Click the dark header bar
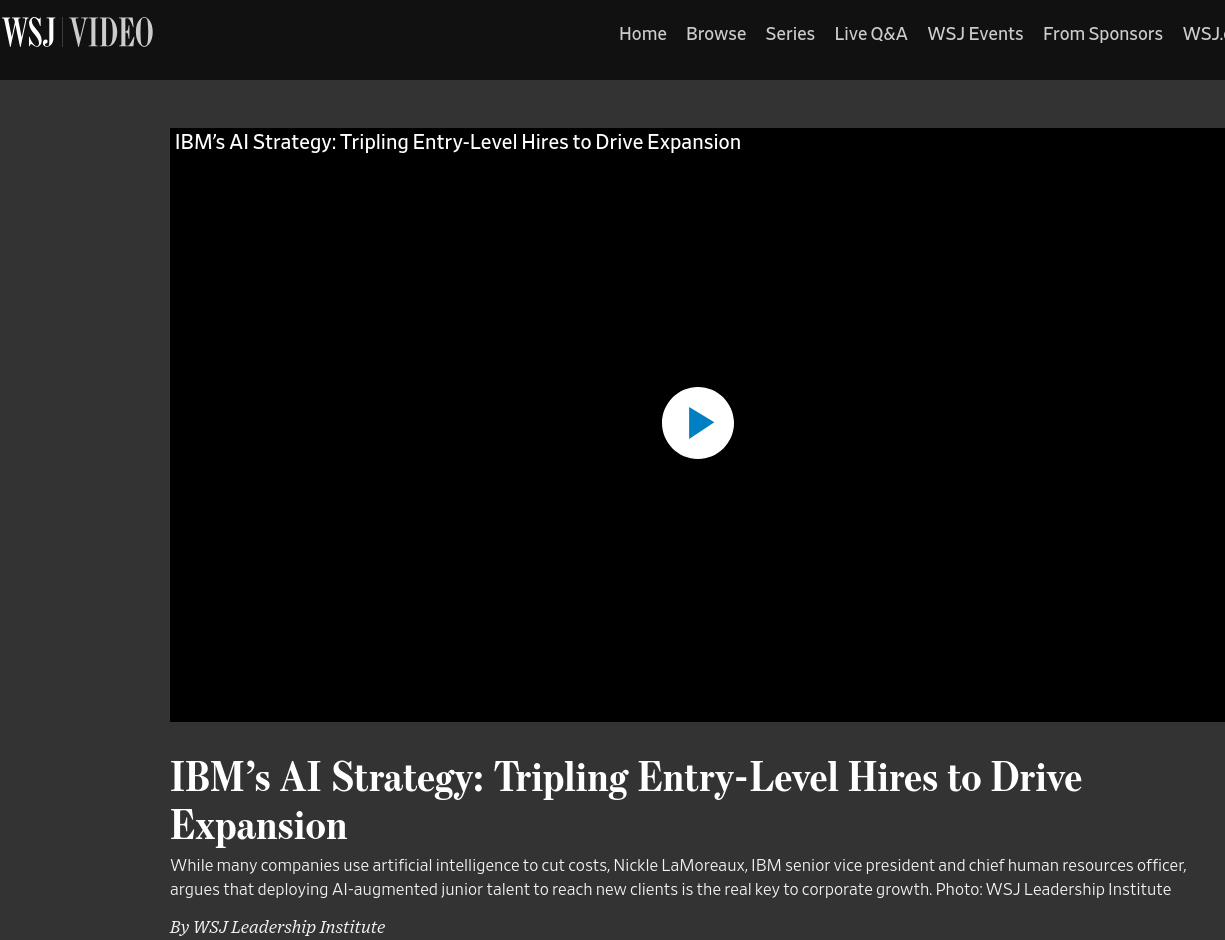The width and height of the screenshot is (1225, 940). [400, 33]
